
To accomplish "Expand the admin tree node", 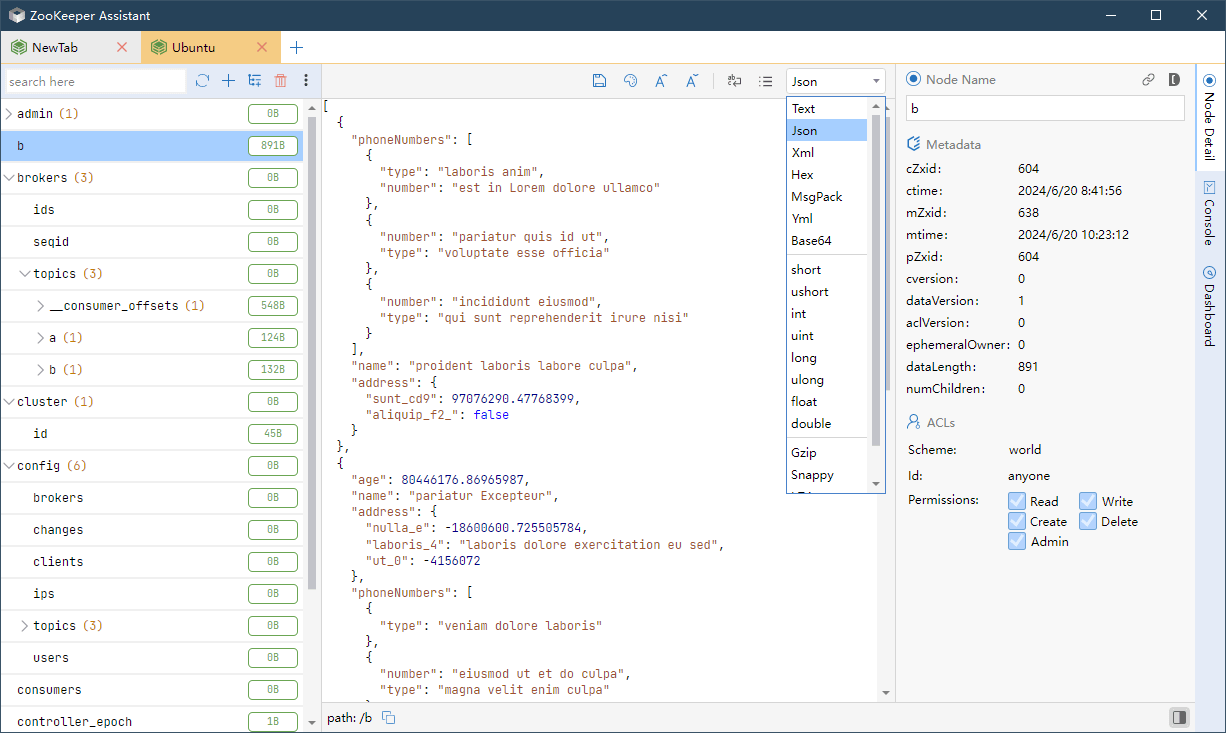I will point(9,114).
